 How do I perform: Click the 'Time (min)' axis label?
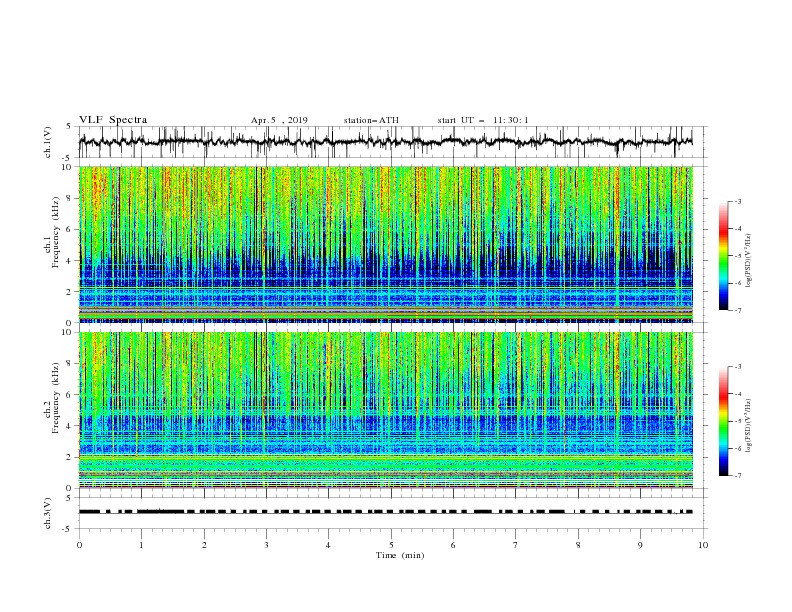pyautogui.click(x=400, y=555)
